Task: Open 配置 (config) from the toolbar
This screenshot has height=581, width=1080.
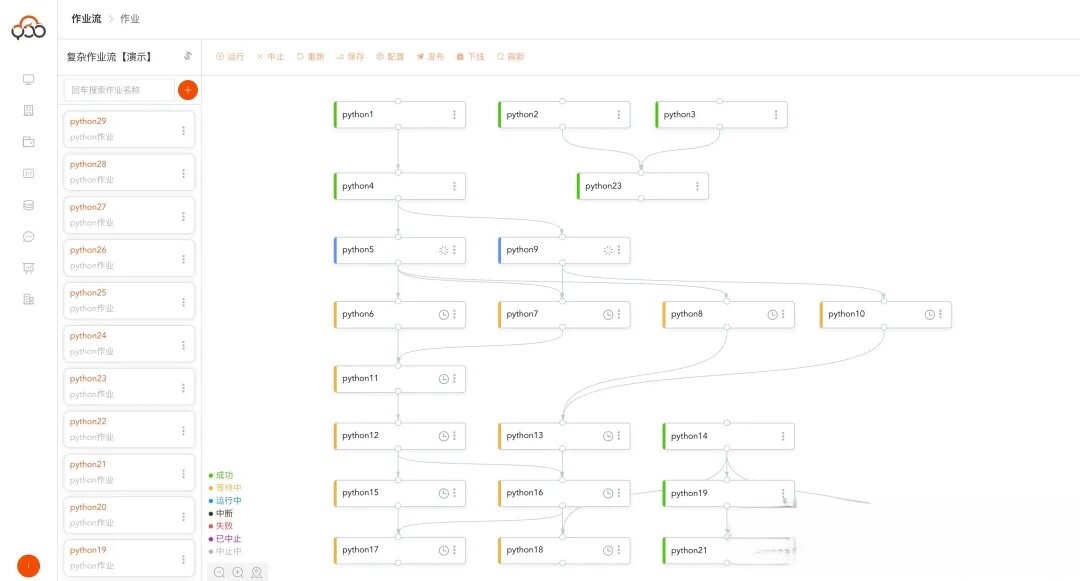Action: [390, 57]
